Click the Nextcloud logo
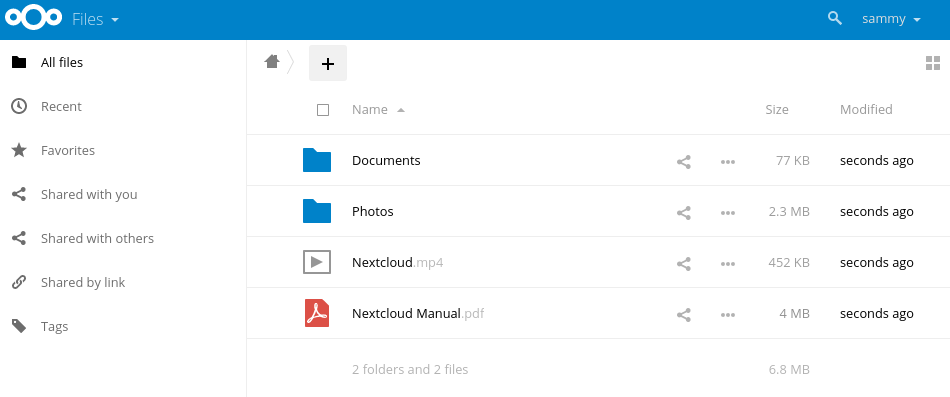This screenshot has width=950, height=397. coord(33,18)
